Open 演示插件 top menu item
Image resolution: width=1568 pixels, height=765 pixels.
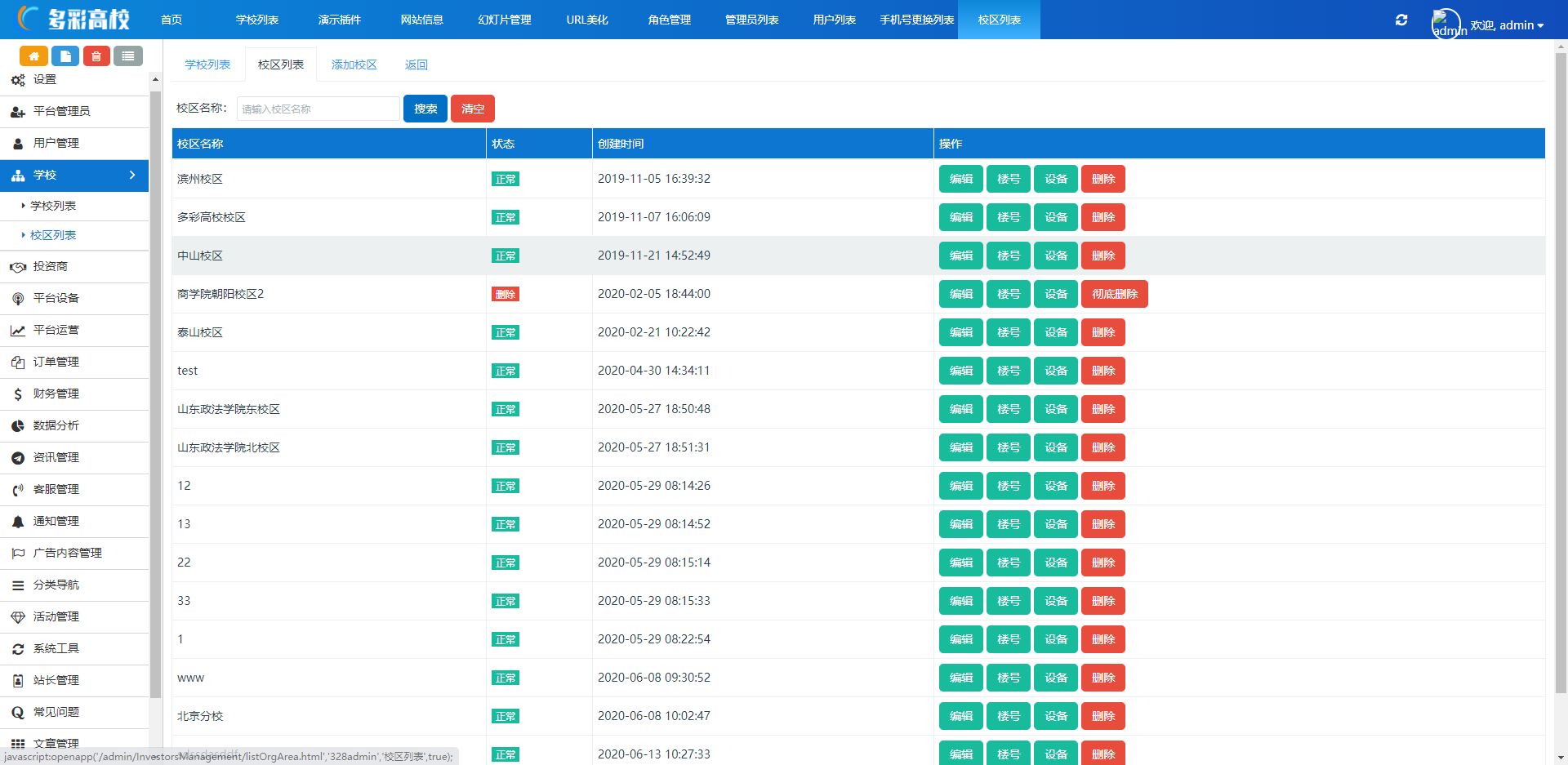point(340,20)
